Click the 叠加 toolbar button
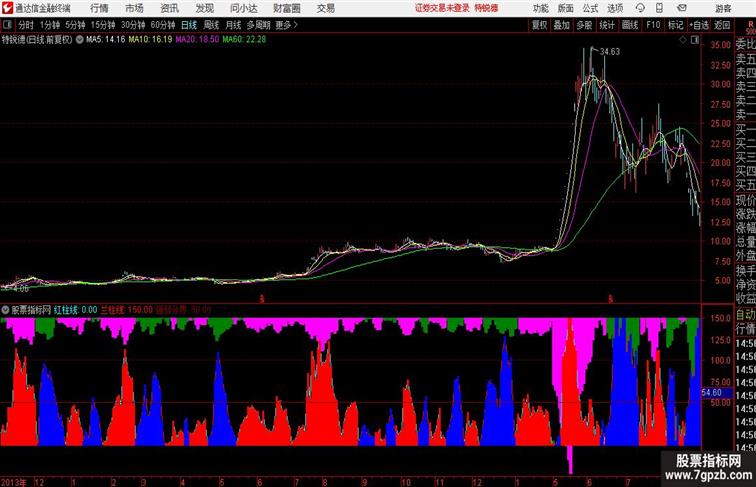756x487 pixels. coord(562,25)
